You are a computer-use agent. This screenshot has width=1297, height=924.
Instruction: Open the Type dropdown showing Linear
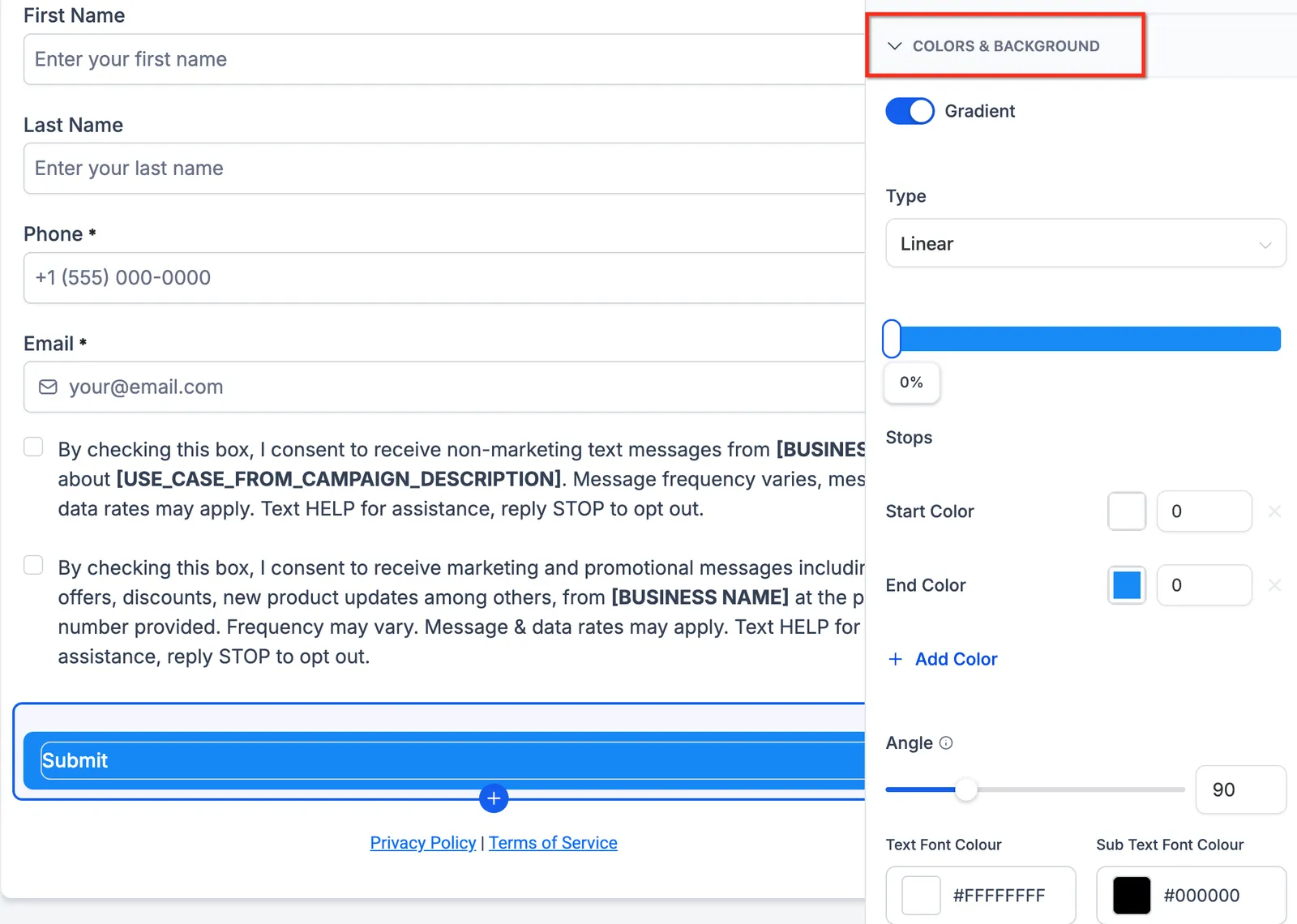pos(1085,243)
